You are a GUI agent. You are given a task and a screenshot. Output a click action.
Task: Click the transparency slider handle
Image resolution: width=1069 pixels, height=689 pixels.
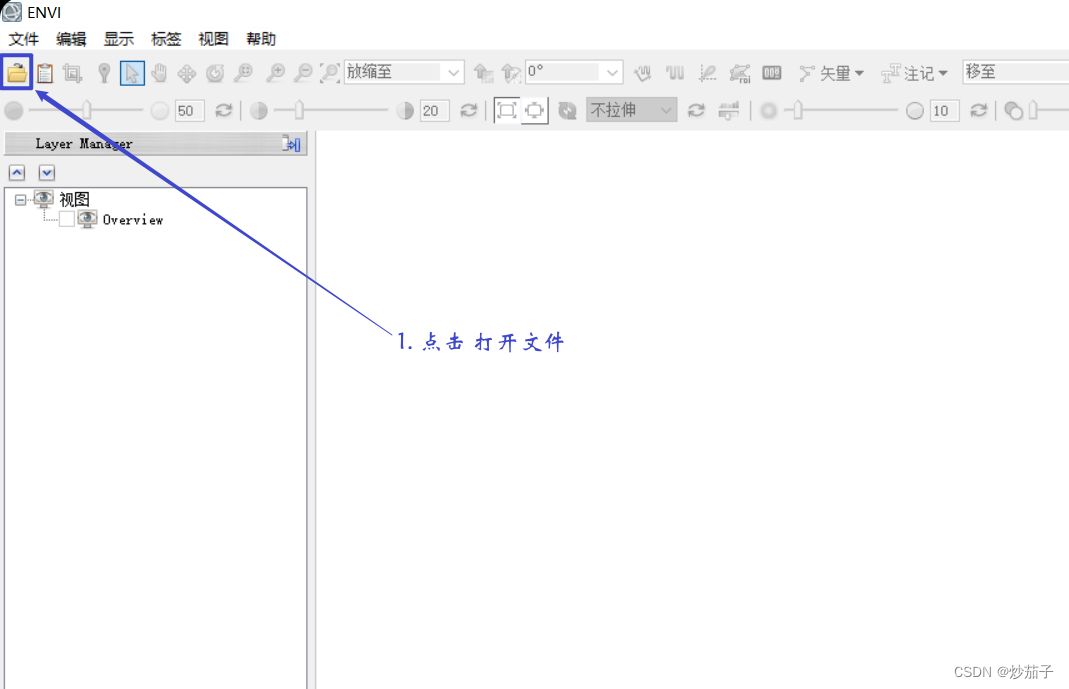(1034, 110)
